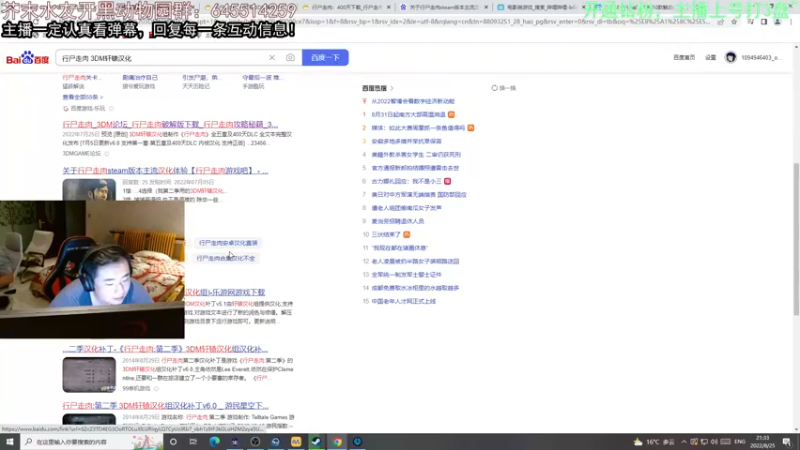Image resolution: width=800 pixels, height=450 pixels.
Task: Open 行尸走肉:第二季 汉化补丁v6.0 游民星空 result
Action: pos(165,406)
